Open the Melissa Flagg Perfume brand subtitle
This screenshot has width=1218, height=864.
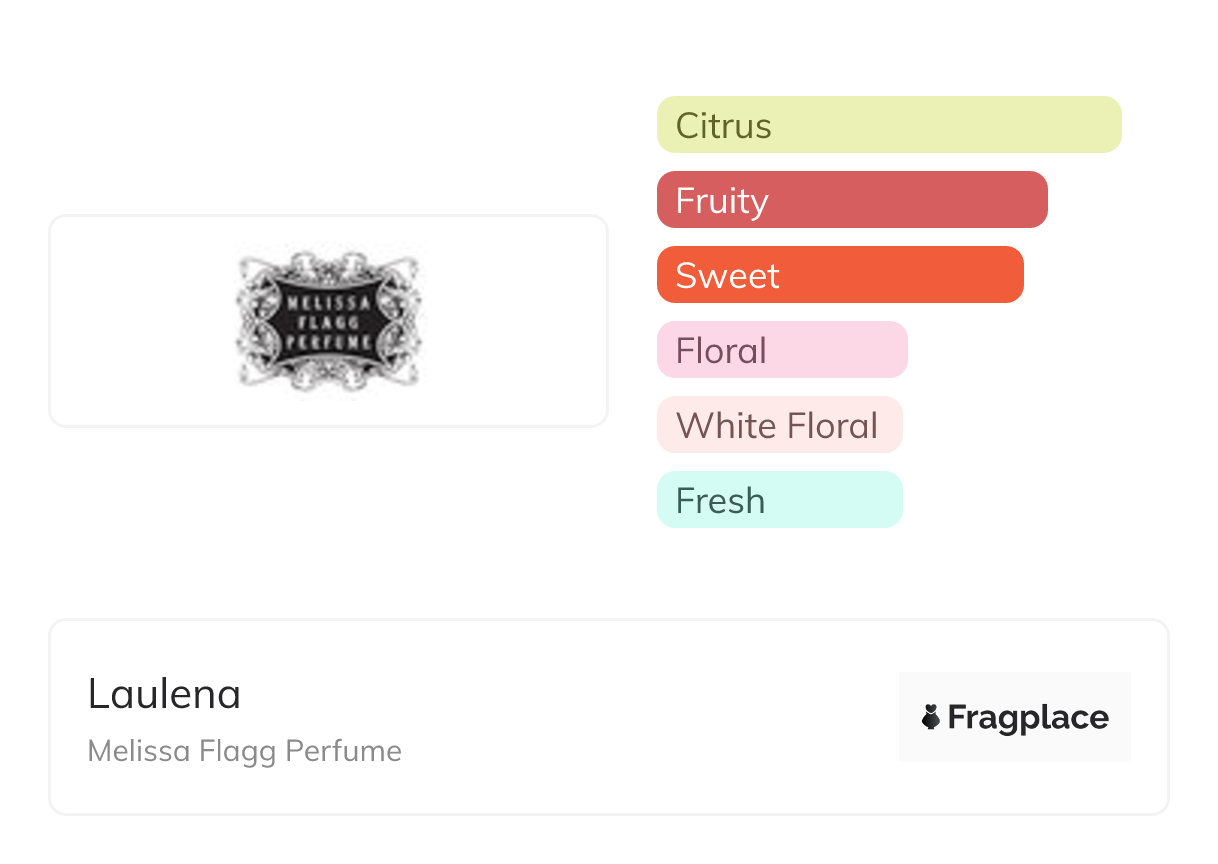pyautogui.click(x=245, y=751)
